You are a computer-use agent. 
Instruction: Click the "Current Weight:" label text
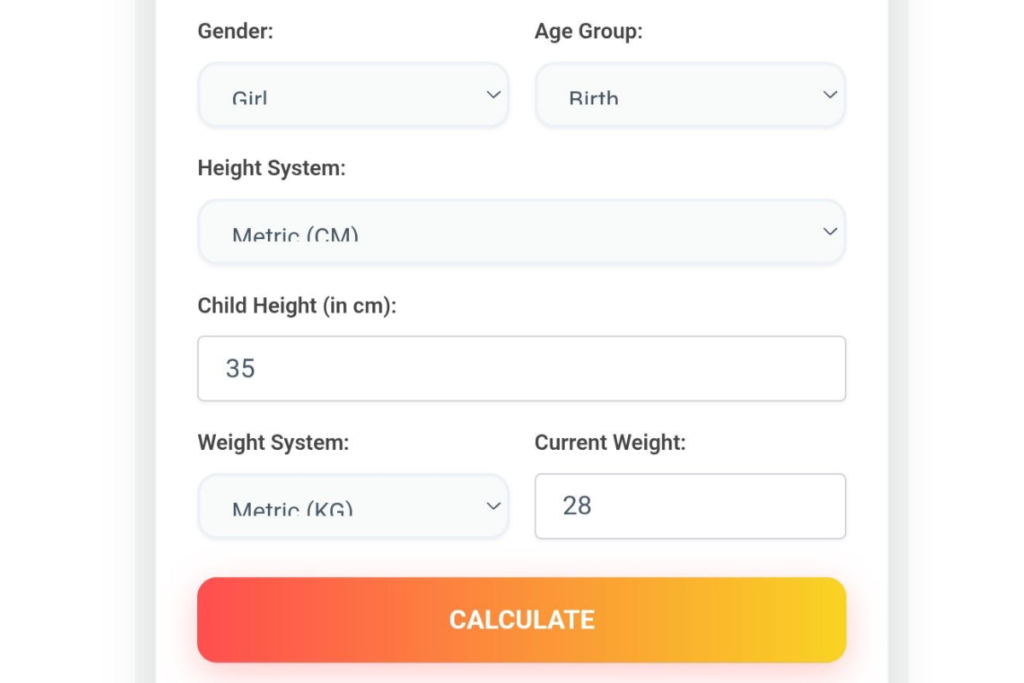tap(610, 442)
